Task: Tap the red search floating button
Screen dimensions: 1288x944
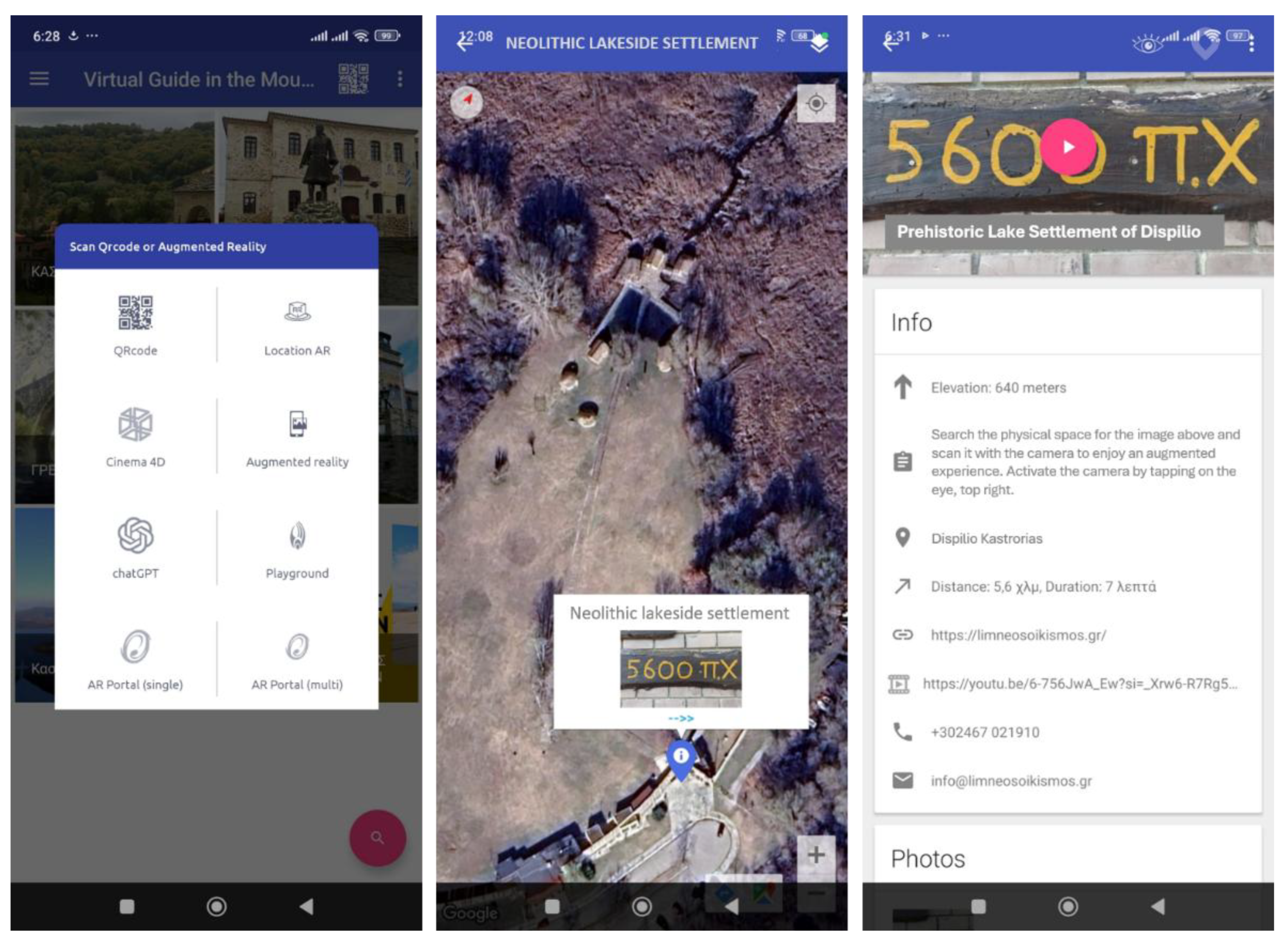Action: coord(377,839)
